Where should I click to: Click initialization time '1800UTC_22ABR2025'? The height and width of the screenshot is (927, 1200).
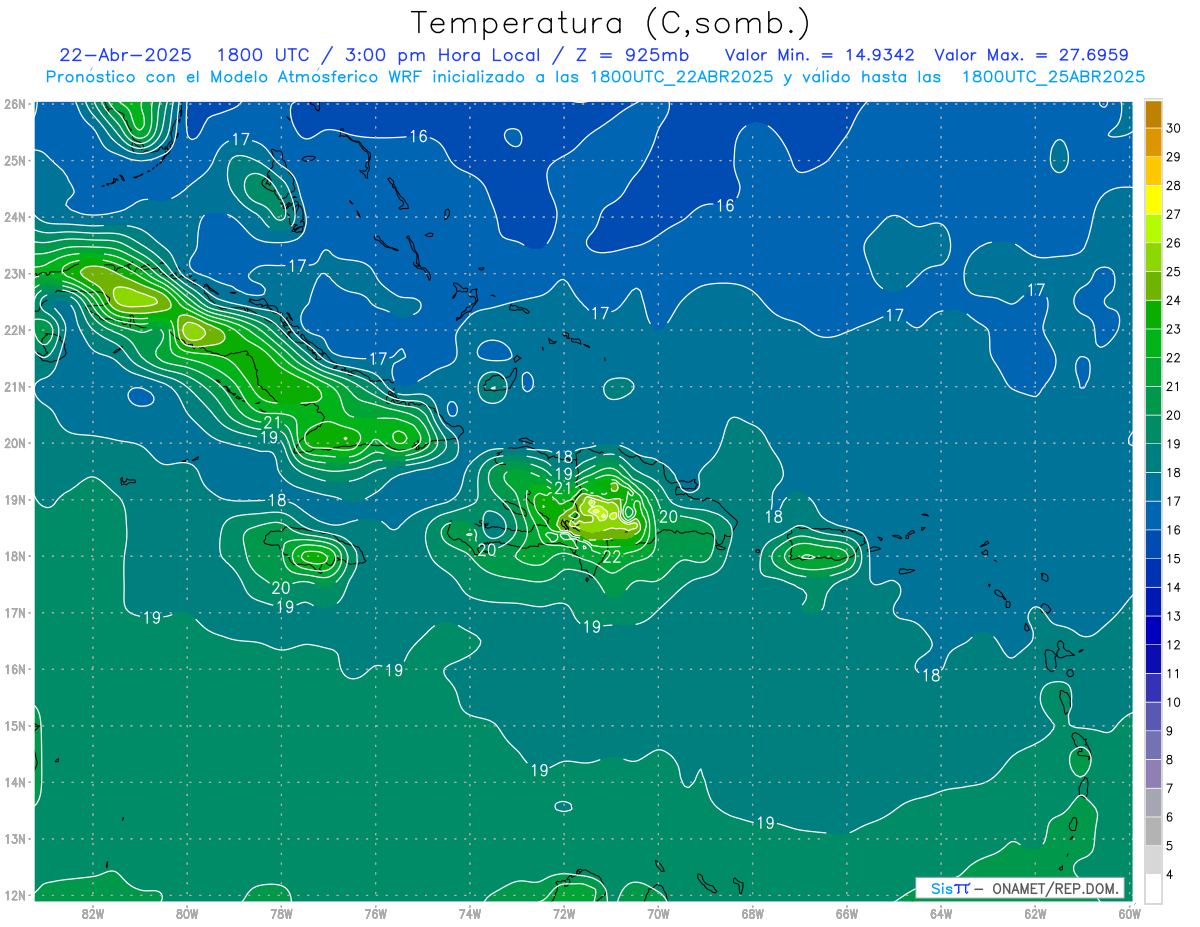681,76
